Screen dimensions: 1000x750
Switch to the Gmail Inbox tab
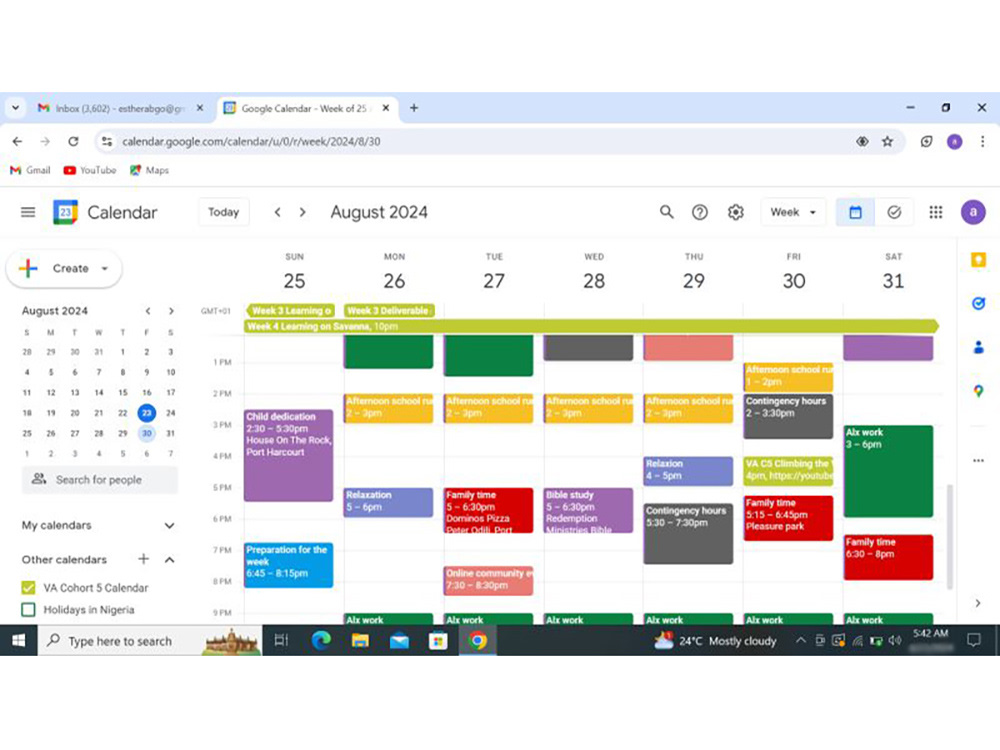point(120,108)
